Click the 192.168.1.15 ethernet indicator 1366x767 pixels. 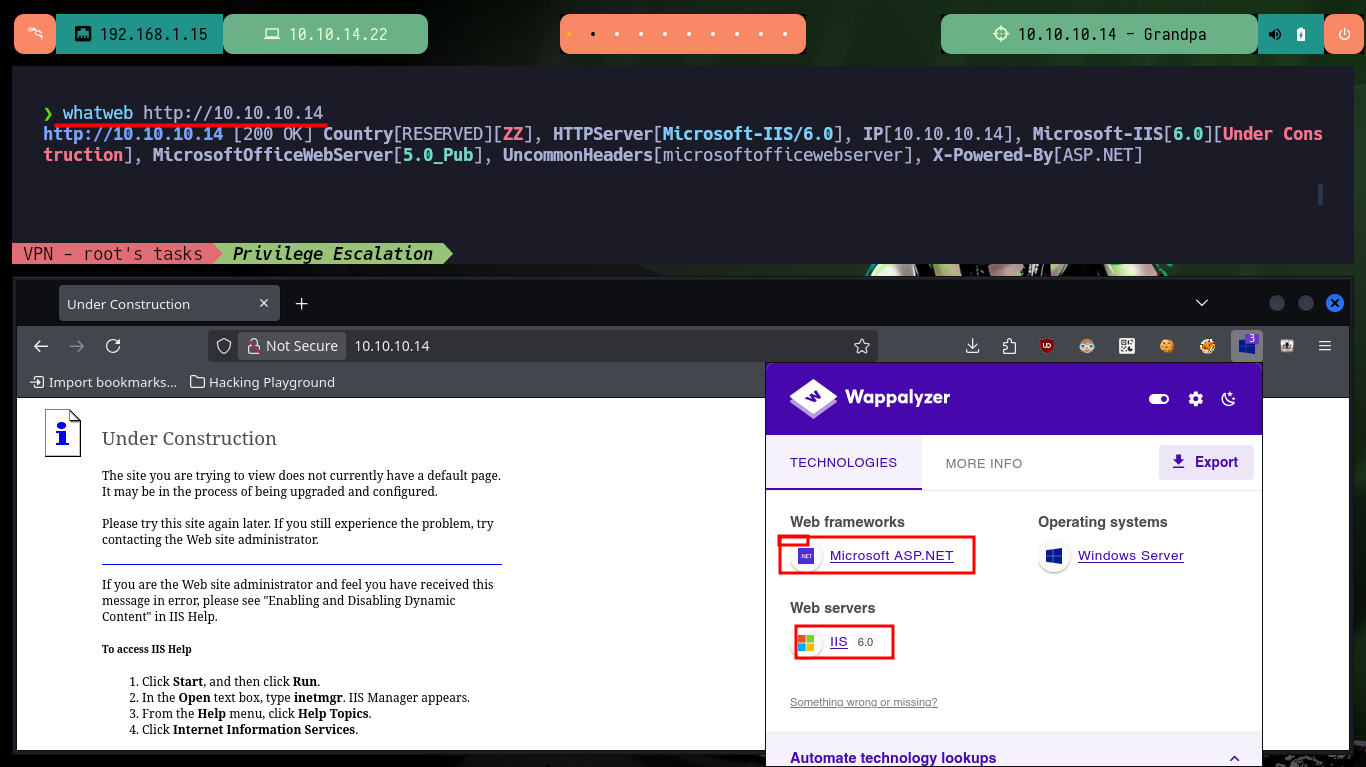click(x=139, y=34)
